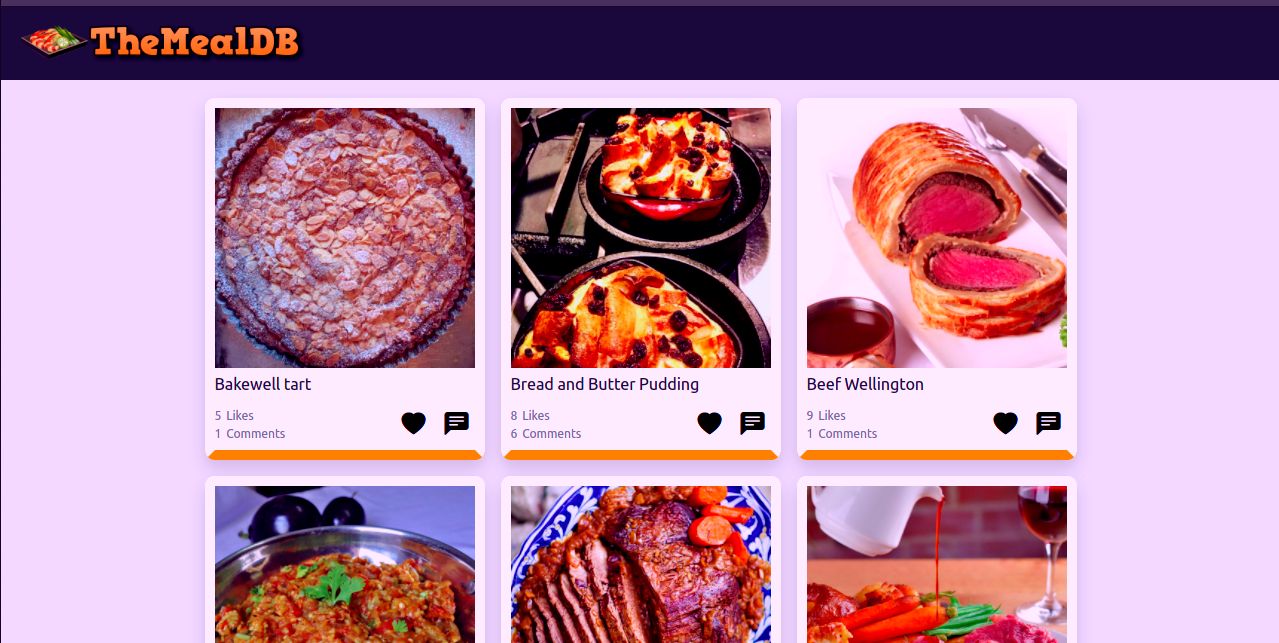Click 6 Comments count on pudding card
This screenshot has height=643, width=1279.
tap(546, 433)
